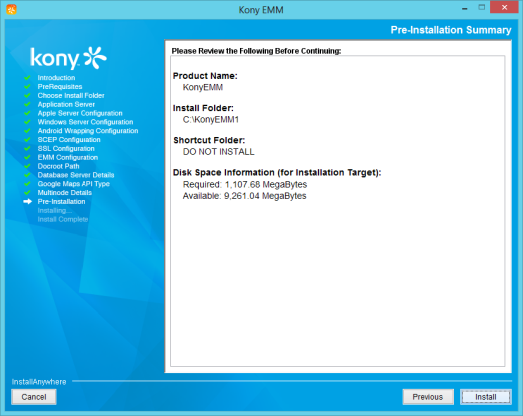
Task: Click the white arrow beside Pre-Installation
Action: click(x=28, y=201)
